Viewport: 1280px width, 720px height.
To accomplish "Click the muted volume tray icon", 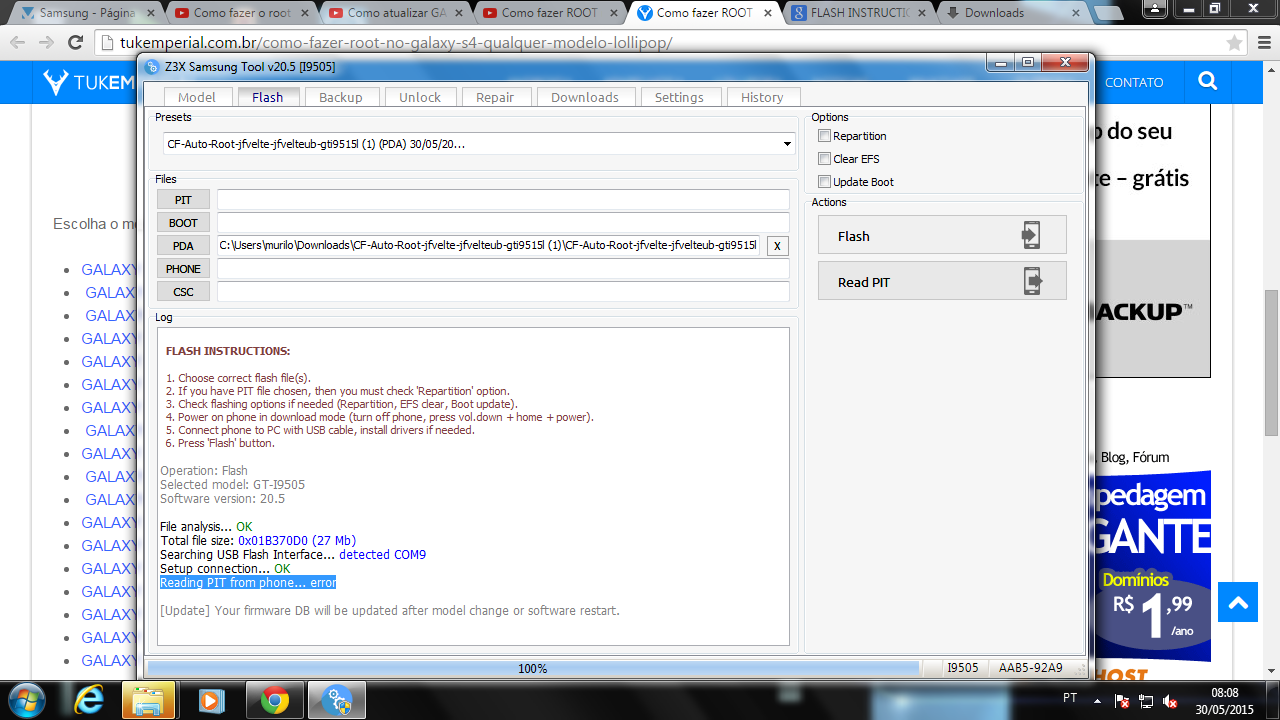I will 1170,702.
